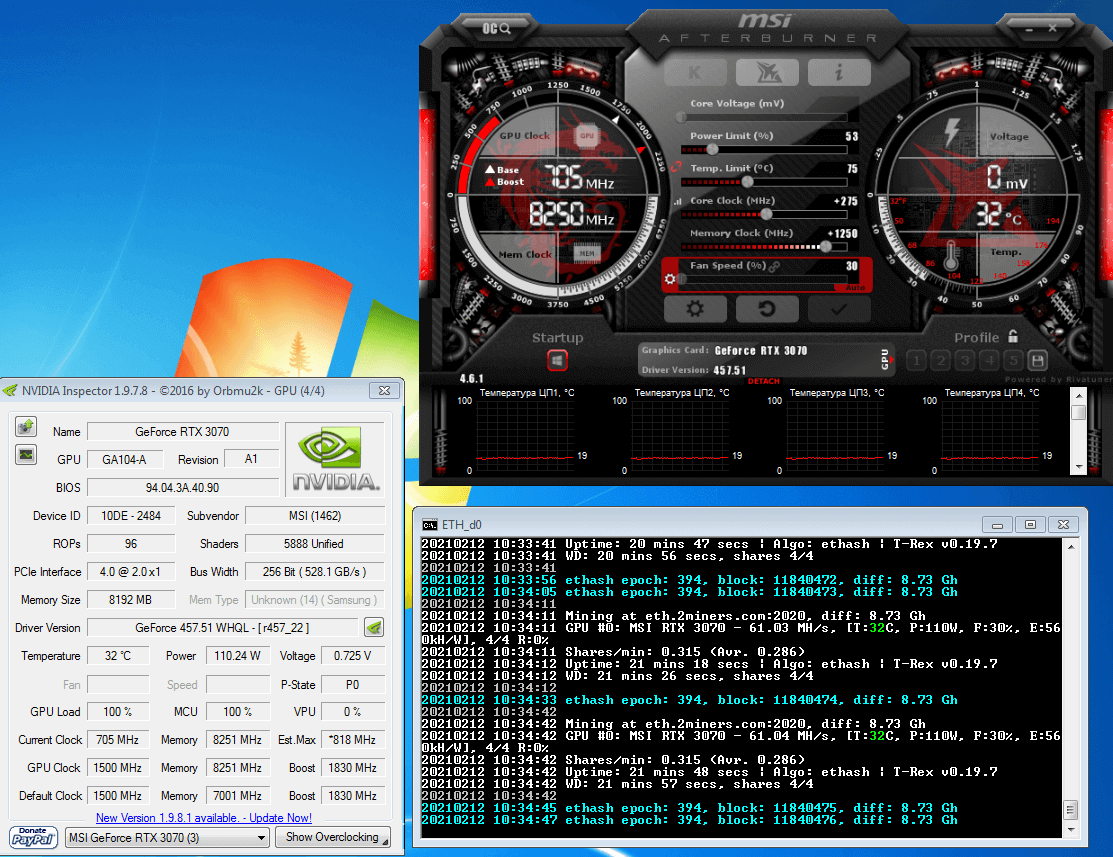Click the Donate PayPal button
The height and width of the screenshot is (857, 1113).
[33, 837]
